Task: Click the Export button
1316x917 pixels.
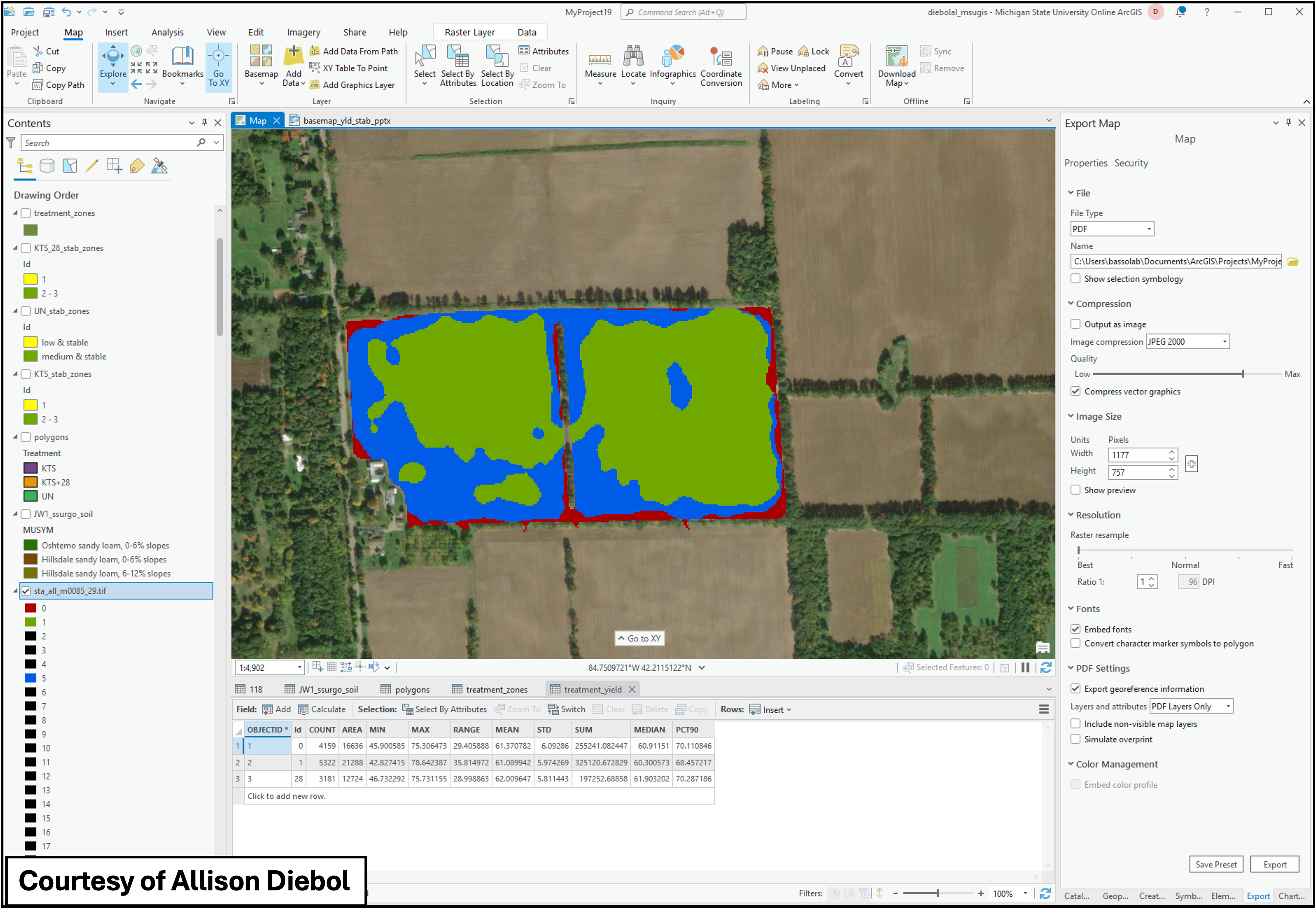Action: (1275, 864)
